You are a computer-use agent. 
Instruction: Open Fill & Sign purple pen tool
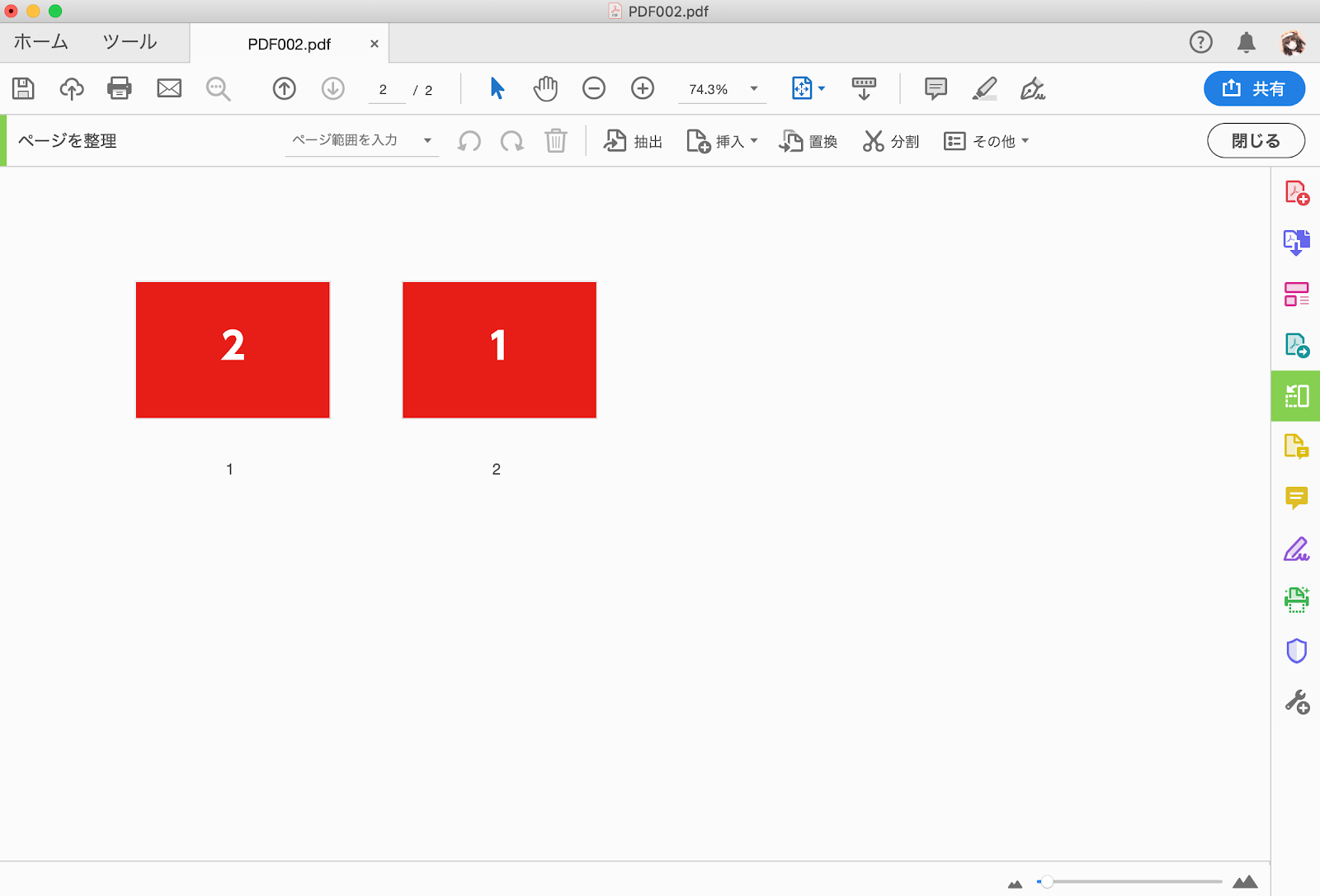[1297, 549]
